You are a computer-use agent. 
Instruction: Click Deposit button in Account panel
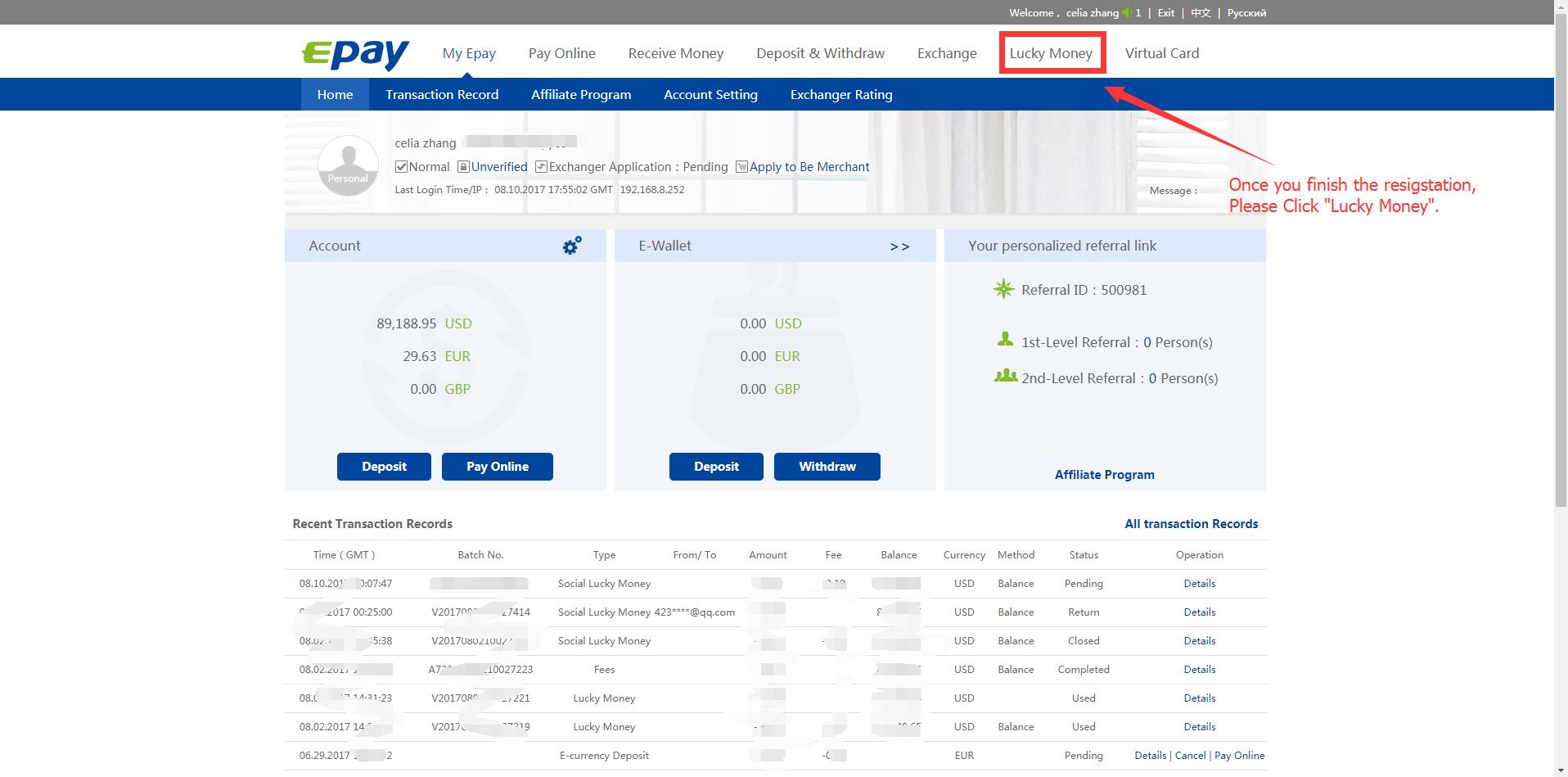[x=384, y=467]
